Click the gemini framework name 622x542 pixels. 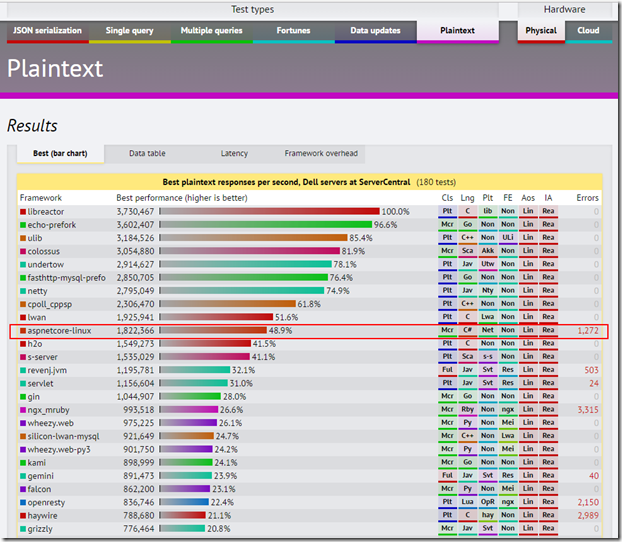click(40, 476)
